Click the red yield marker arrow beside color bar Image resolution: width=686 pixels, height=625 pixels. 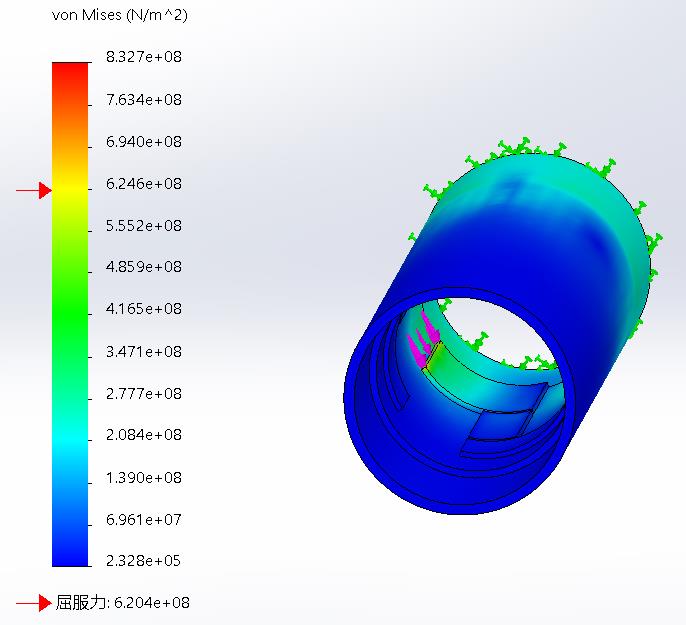point(34,190)
